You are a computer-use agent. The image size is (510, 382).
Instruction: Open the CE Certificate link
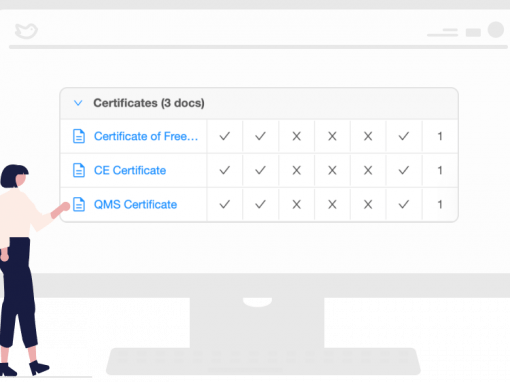130,170
